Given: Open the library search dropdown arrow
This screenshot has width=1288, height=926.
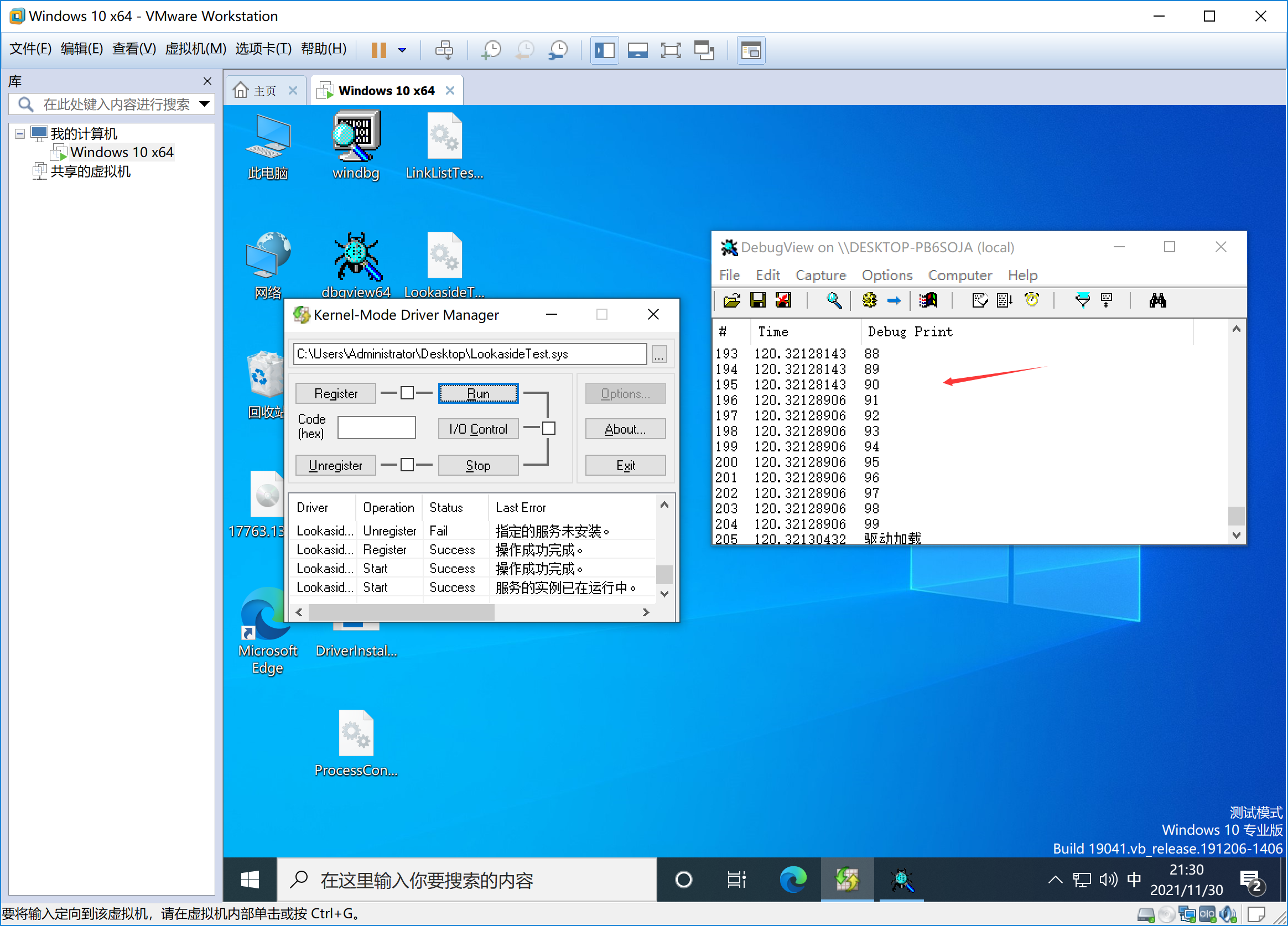Looking at the screenshot, I should coord(204,104).
